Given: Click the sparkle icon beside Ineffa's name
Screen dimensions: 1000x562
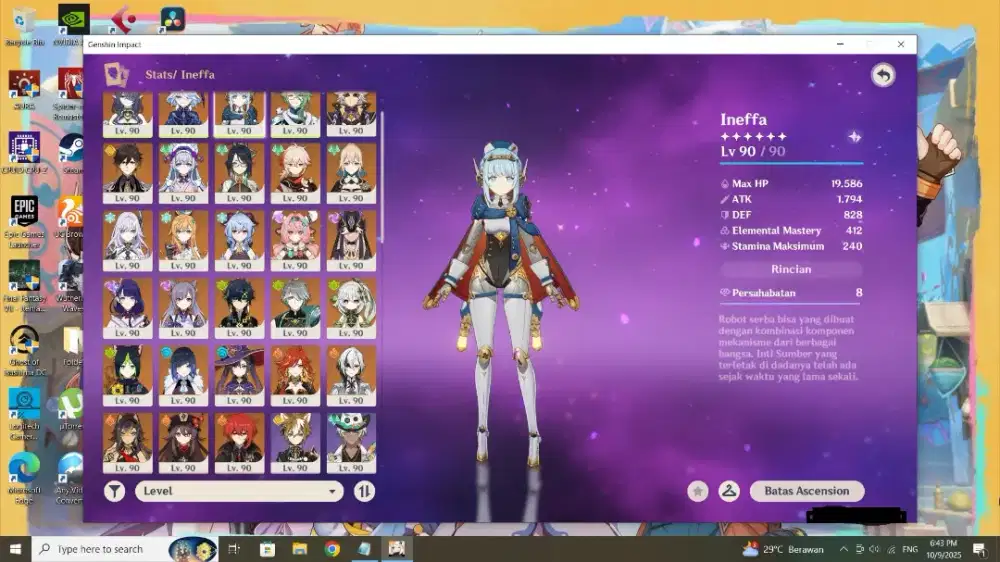Looking at the screenshot, I should coord(854,137).
